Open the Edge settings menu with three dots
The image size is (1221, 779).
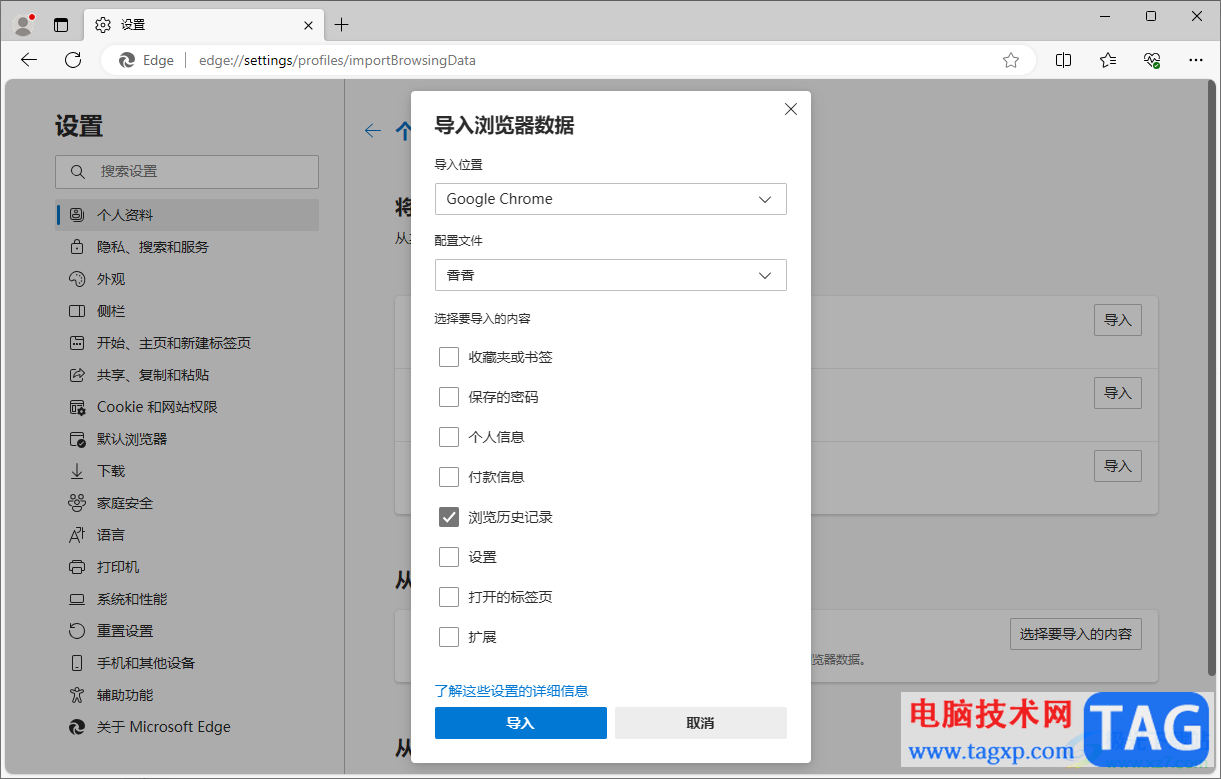[x=1197, y=60]
